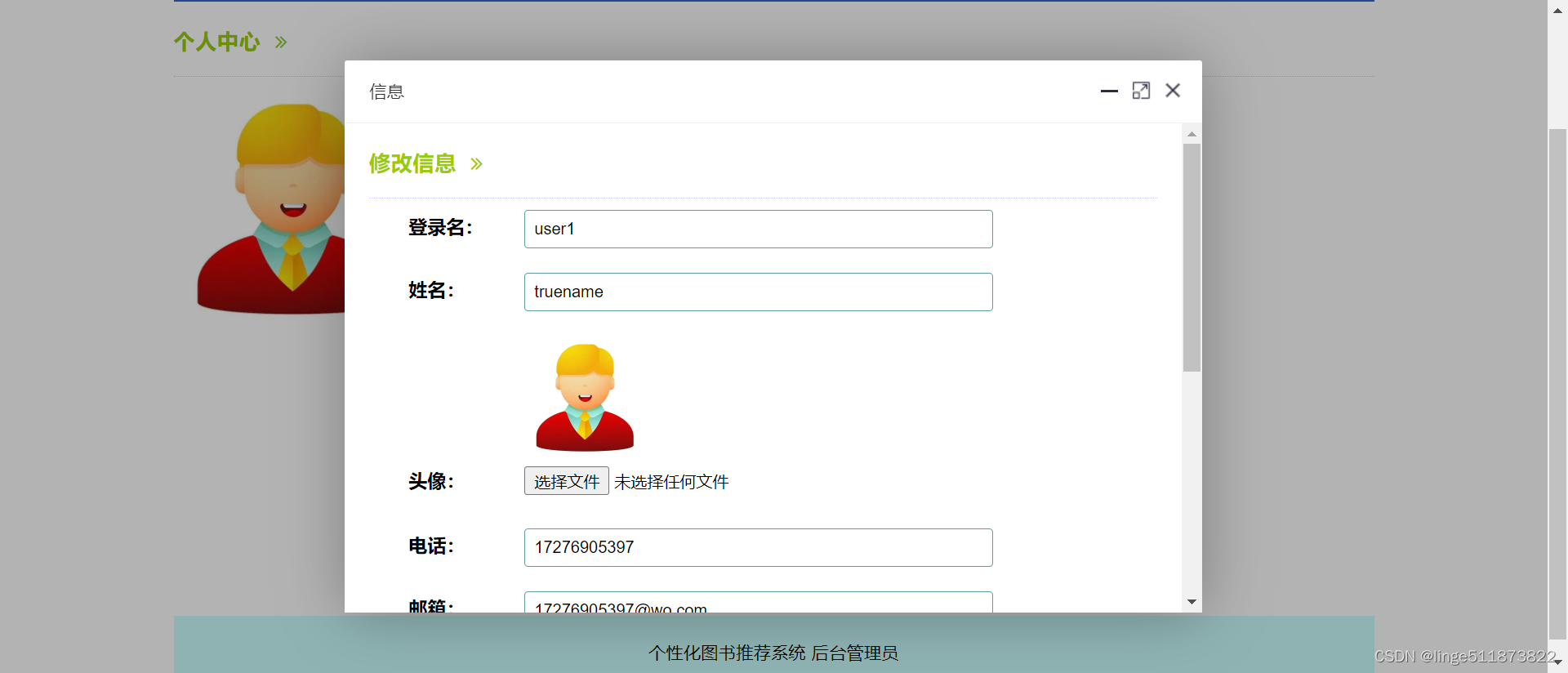Click the dialog scrollbar up arrow

(1192, 133)
